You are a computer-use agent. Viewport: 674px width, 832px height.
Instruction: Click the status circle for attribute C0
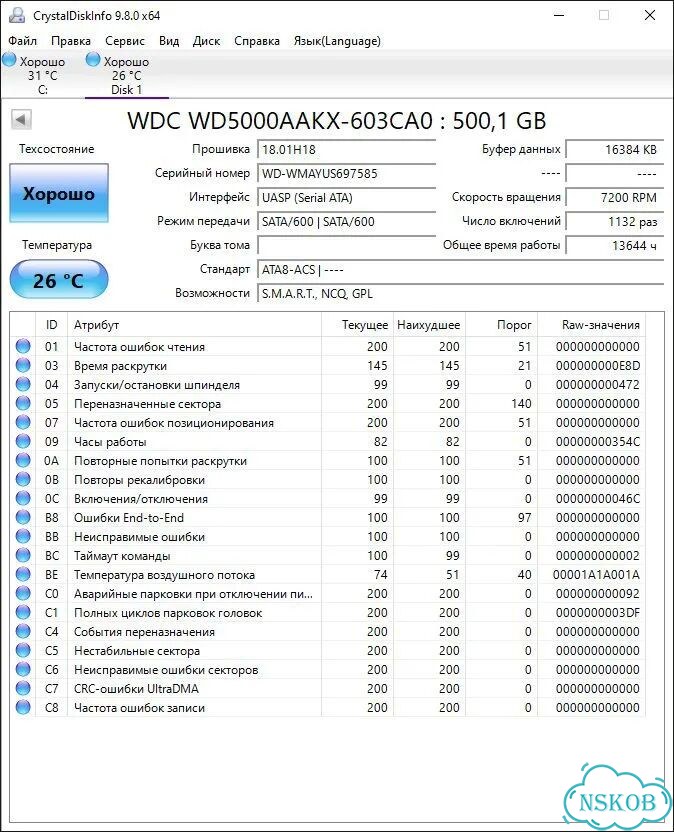point(23,594)
